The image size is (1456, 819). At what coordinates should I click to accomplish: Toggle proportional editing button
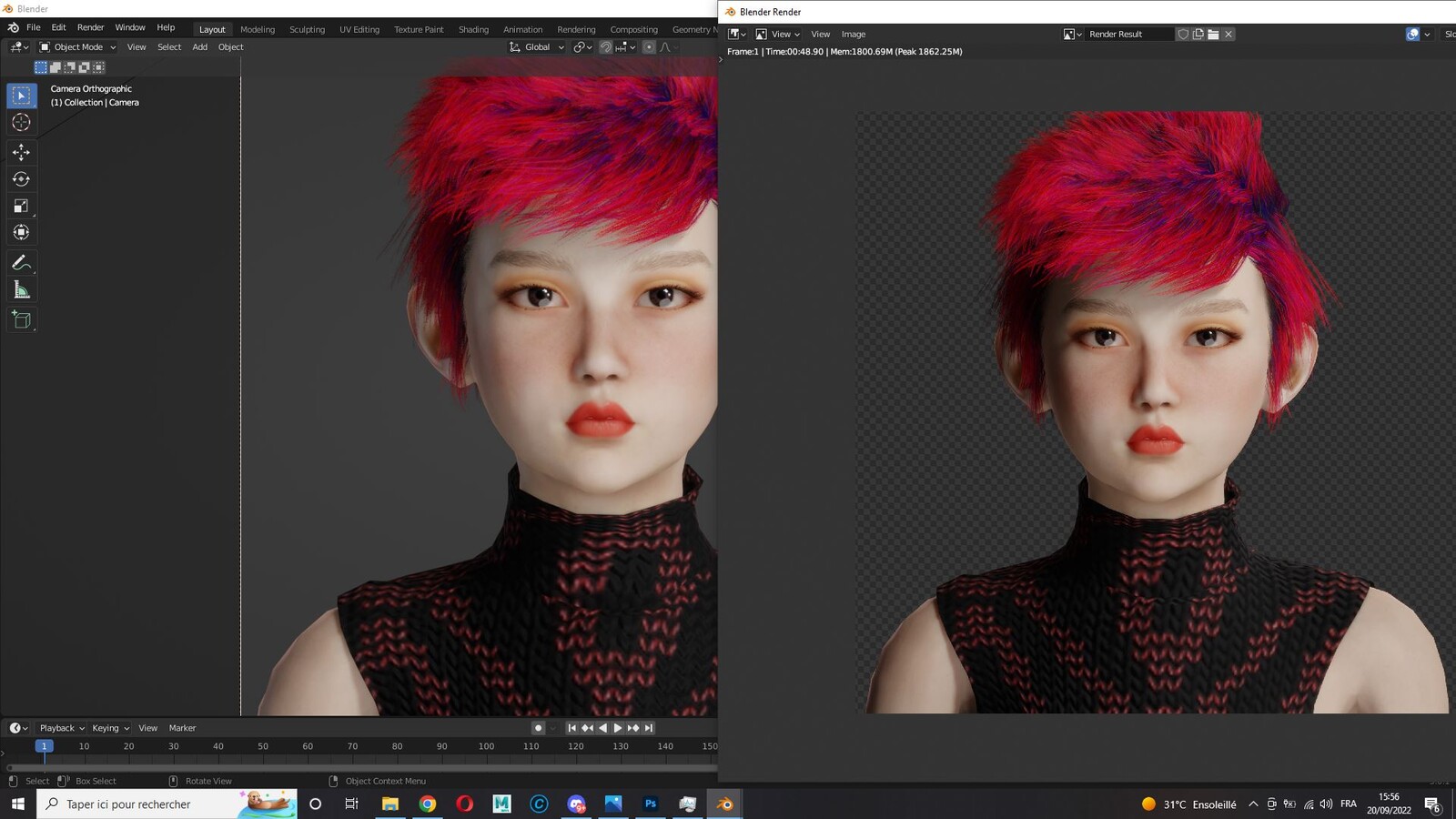(x=649, y=47)
